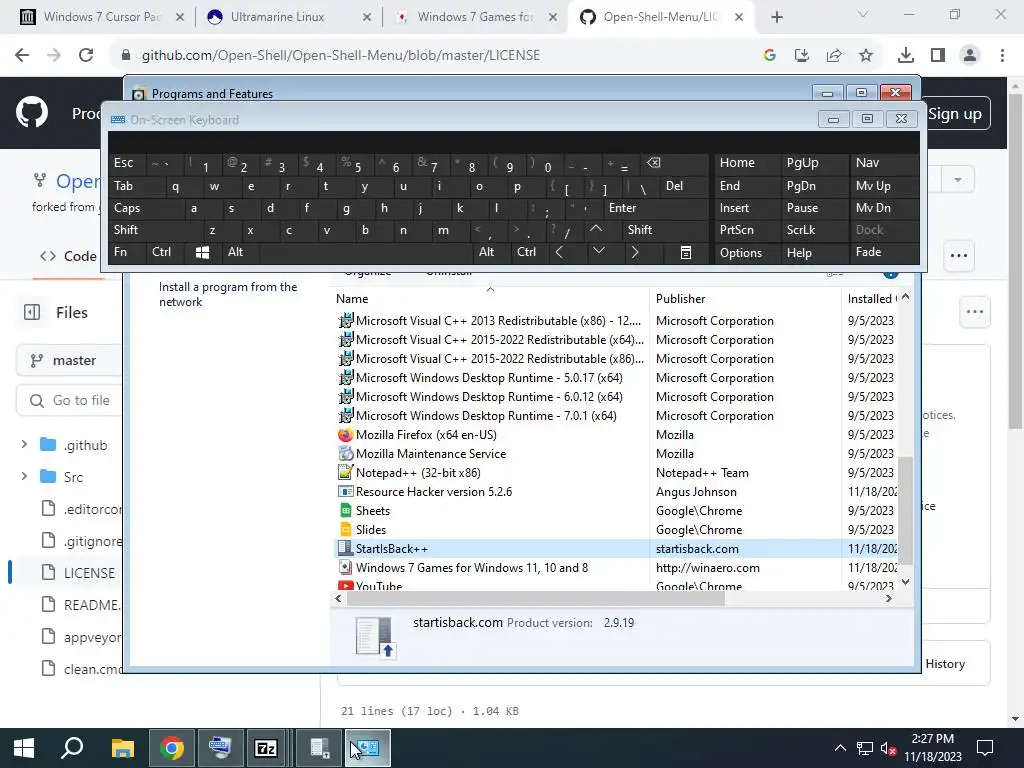Viewport: 1024px width, 768px height.
Task: Select Resource Hacker version 5.2.6 row
Action: [x=616, y=492]
